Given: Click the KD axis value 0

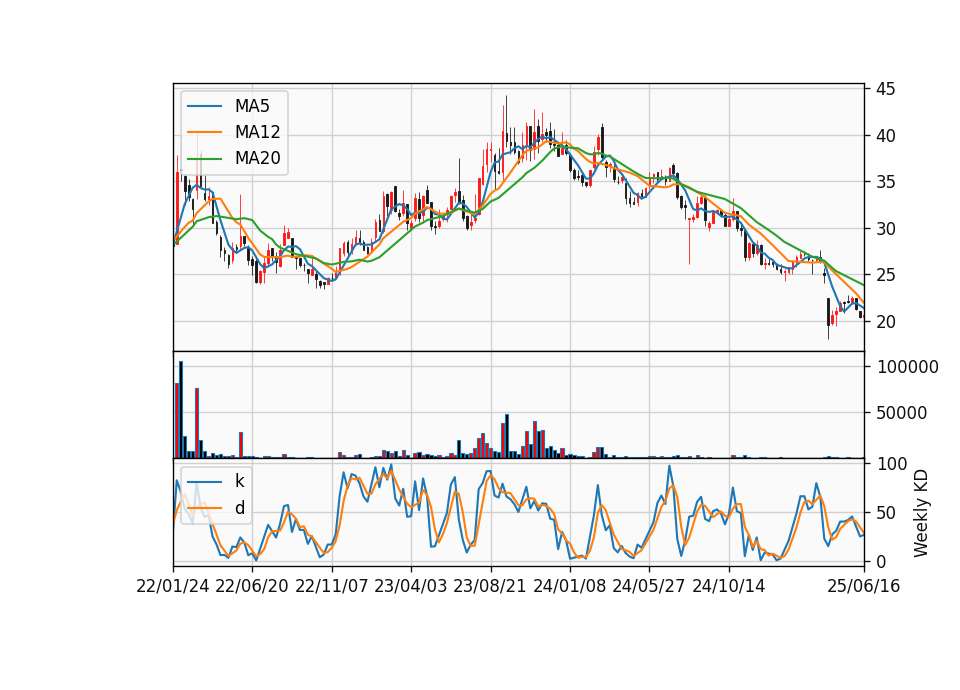Looking at the screenshot, I should pyautogui.click(x=881, y=561).
